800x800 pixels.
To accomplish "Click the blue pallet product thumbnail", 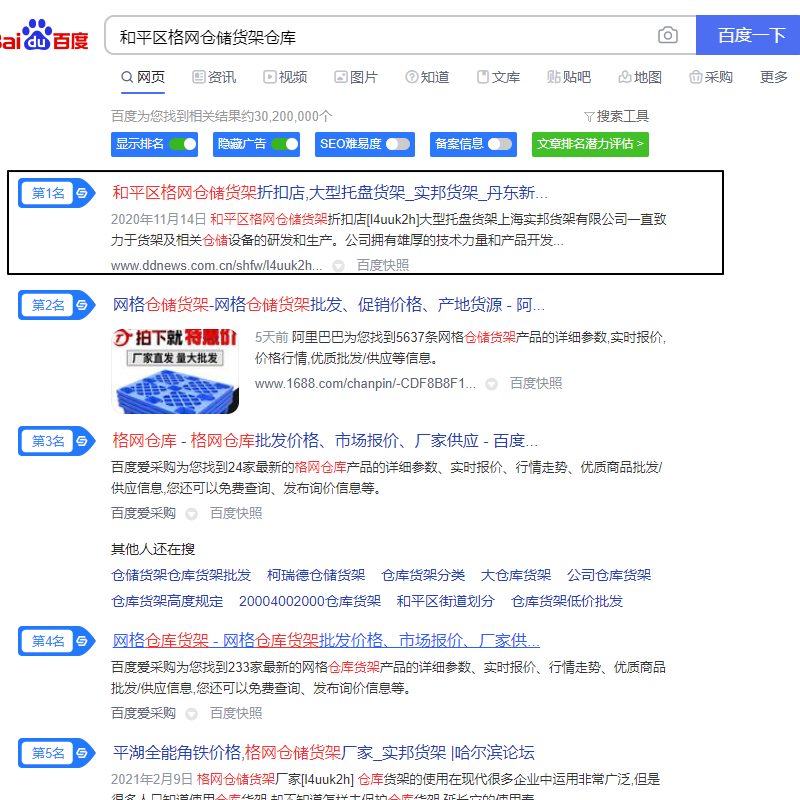I will (x=175, y=370).
